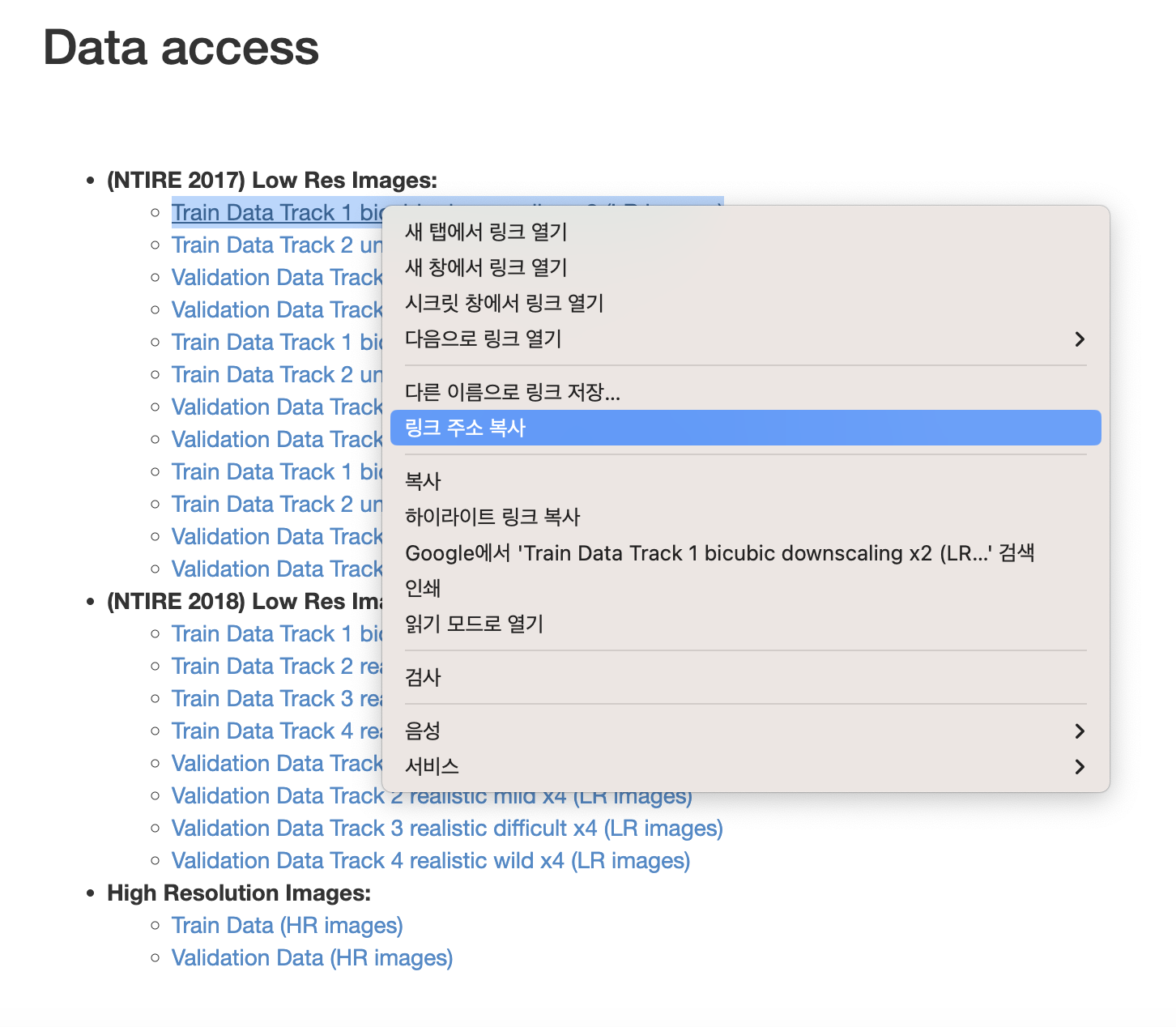Choose '새 창에서 링크 열기' menu entry
This screenshot has width=1176, height=1027.
pyautogui.click(x=745, y=267)
